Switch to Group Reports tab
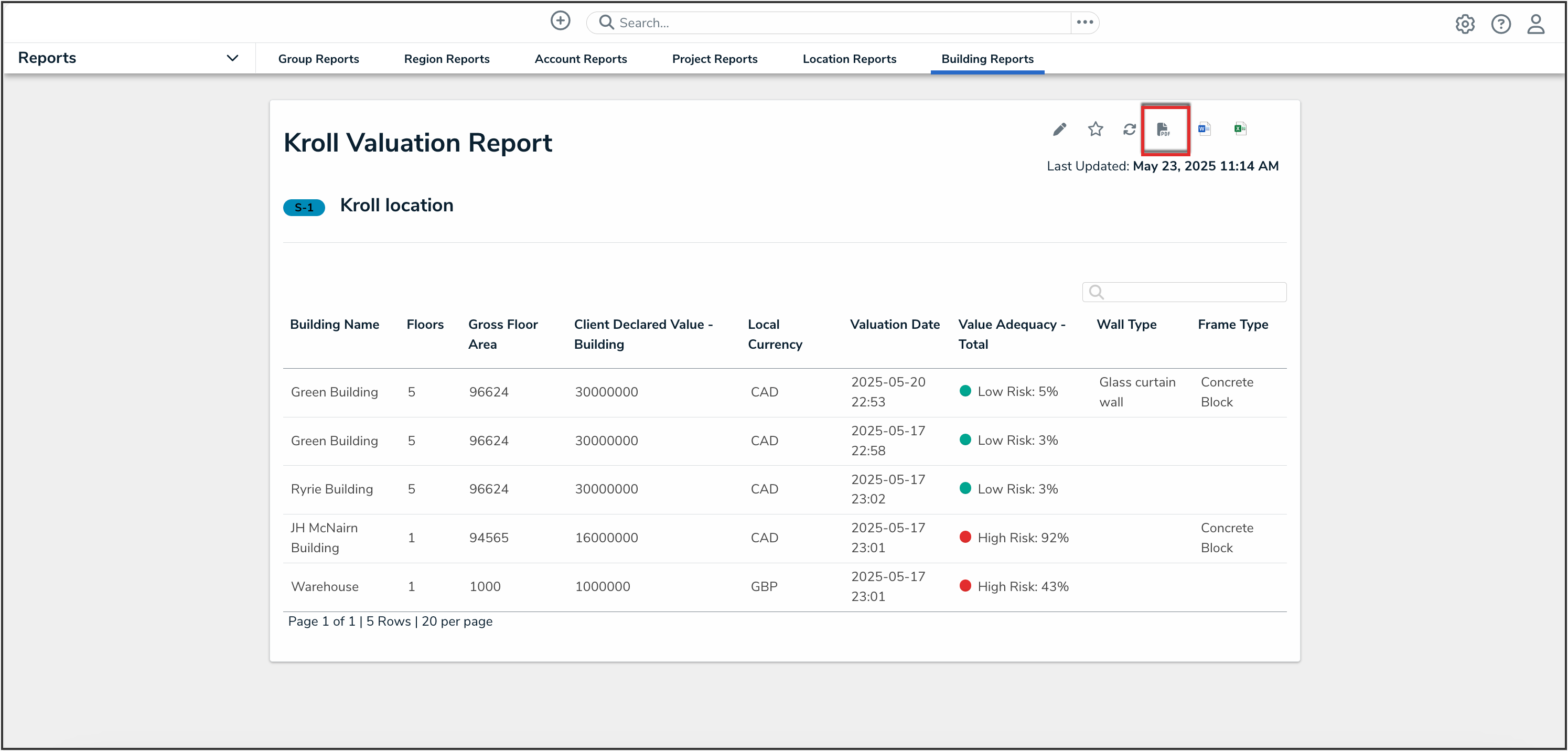The width and height of the screenshot is (1568, 751). [x=318, y=59]
